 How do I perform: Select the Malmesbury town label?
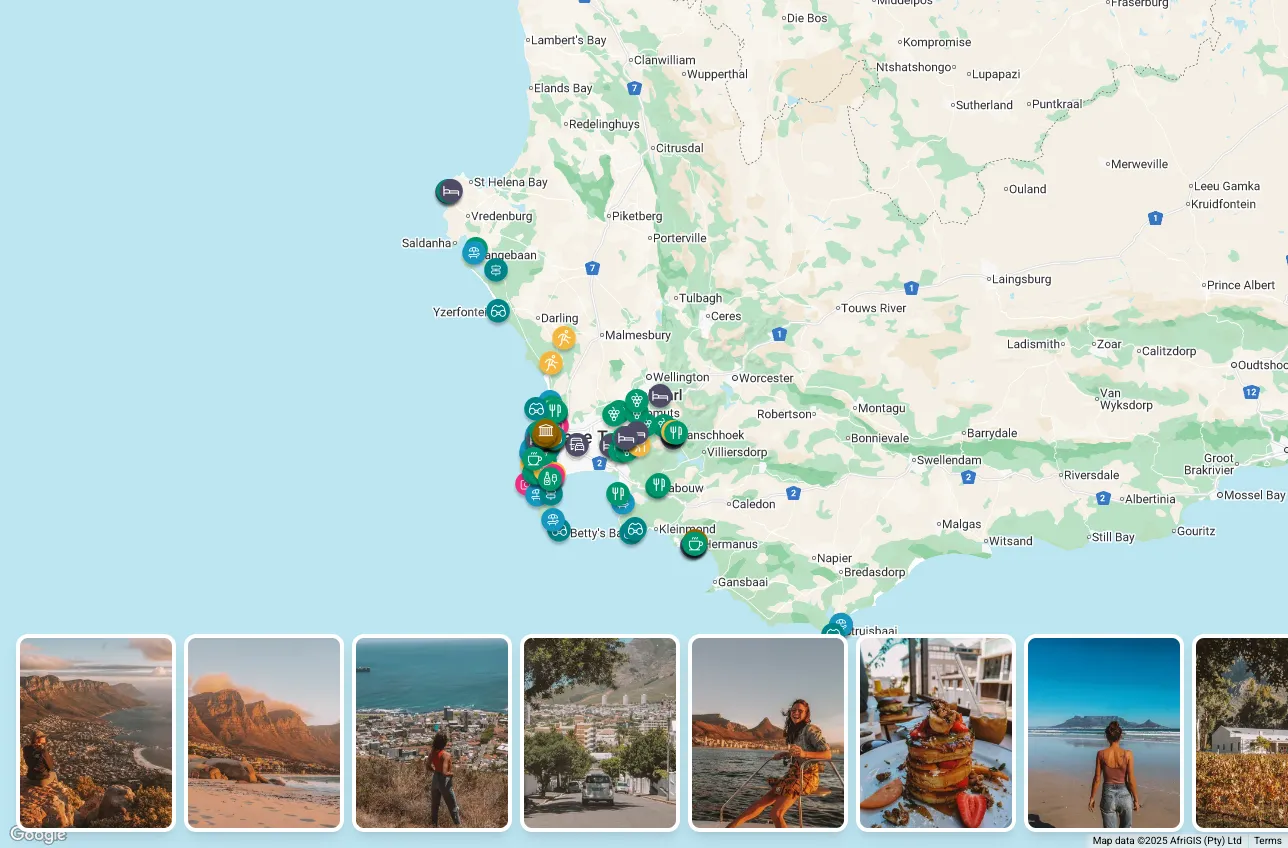[637, 335]
